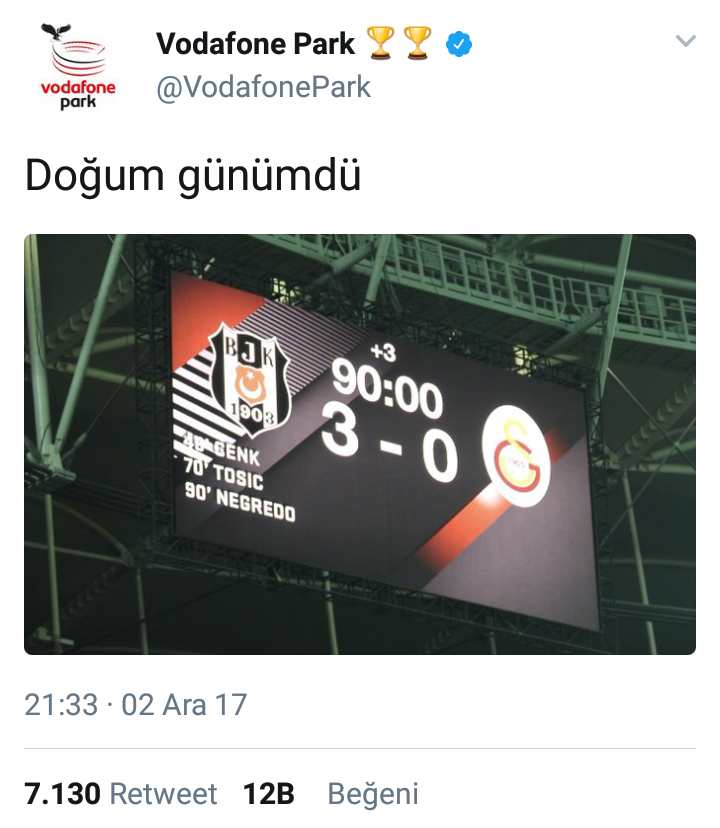The width and height of the screenshot is (720, 828).
Task: Click the first trophy emoji
Action: click(380, 43)
